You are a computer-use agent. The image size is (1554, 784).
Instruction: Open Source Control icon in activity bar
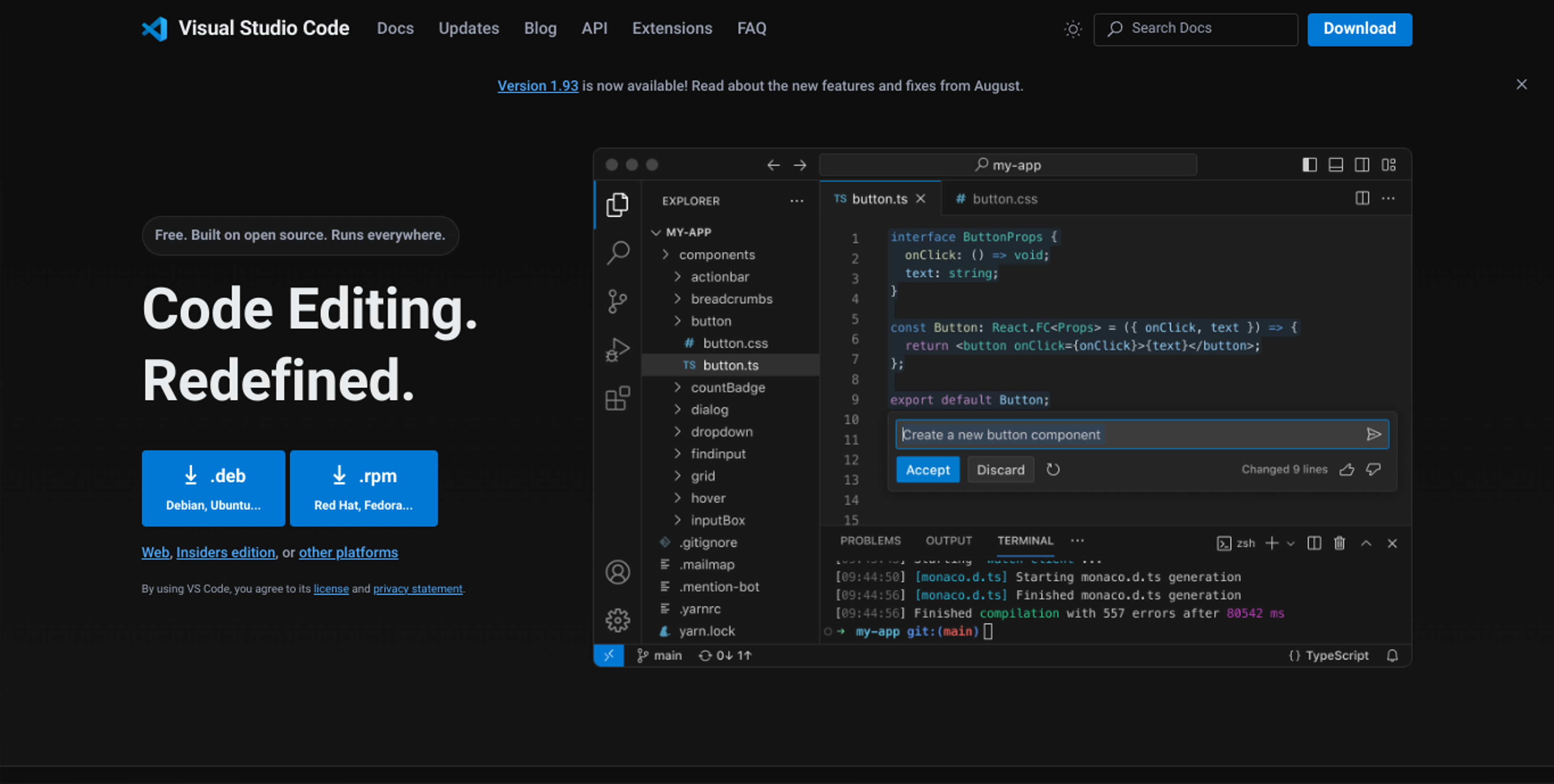click(x=617, y=301)
